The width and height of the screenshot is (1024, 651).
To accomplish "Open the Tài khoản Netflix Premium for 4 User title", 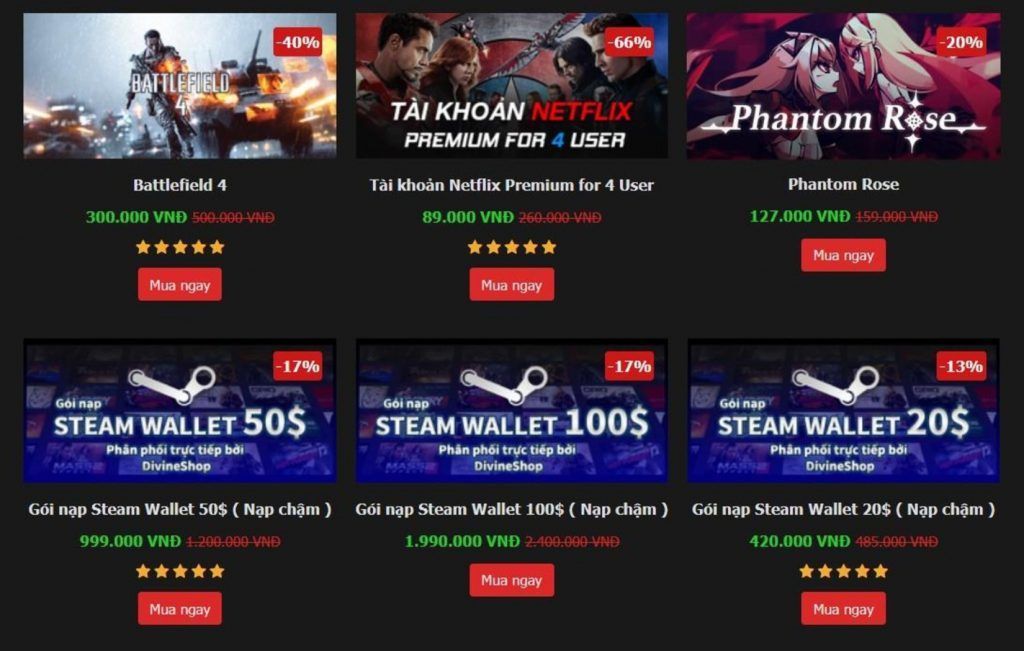I will click(511, 185).
